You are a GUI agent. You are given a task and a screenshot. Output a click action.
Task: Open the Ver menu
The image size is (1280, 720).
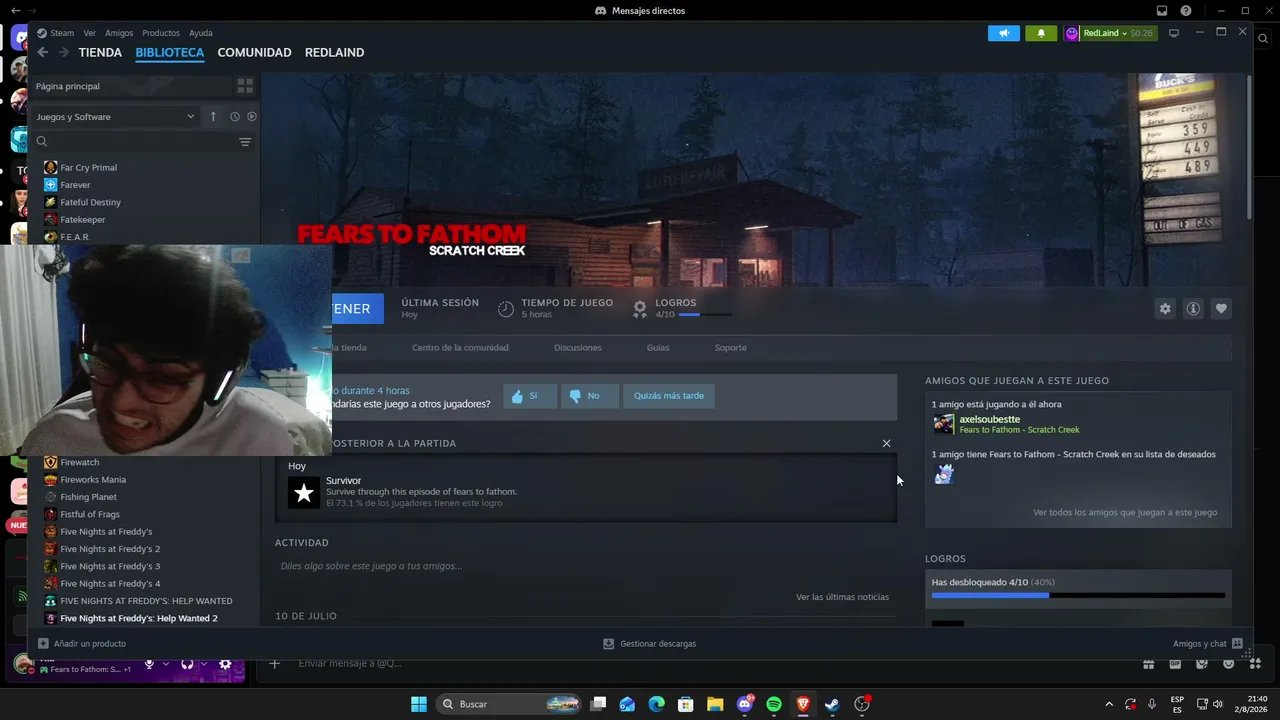coord(90,33)
